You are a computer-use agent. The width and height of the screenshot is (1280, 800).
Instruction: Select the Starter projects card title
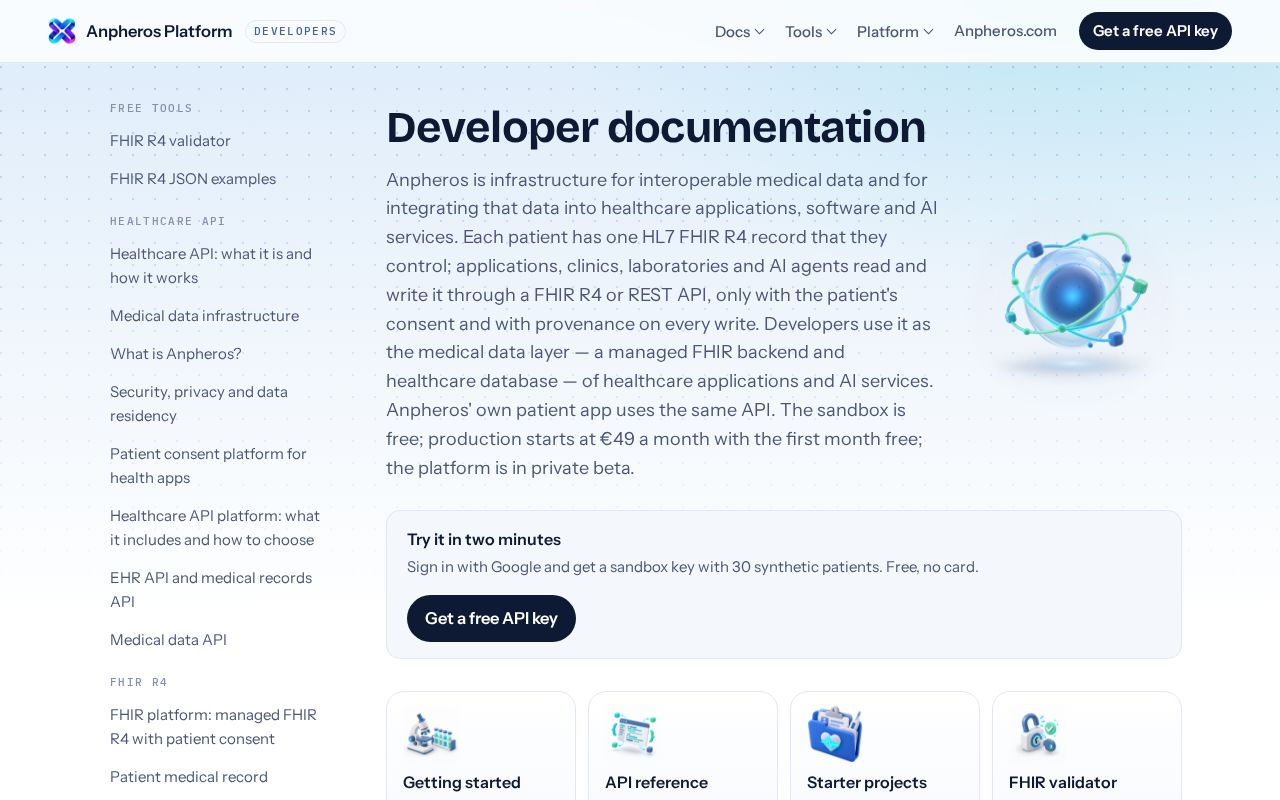click(x=867, y=783)
